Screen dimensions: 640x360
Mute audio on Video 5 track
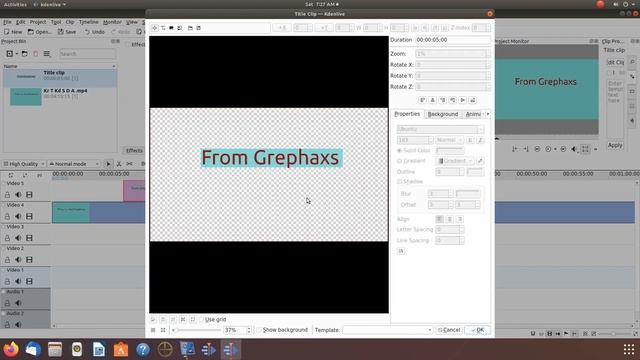18,195
